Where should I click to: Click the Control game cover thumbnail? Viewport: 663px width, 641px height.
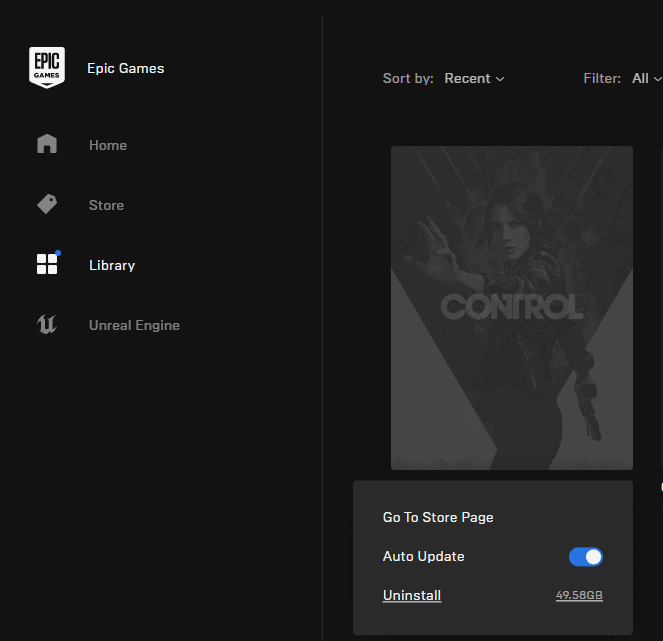(512, 308)
